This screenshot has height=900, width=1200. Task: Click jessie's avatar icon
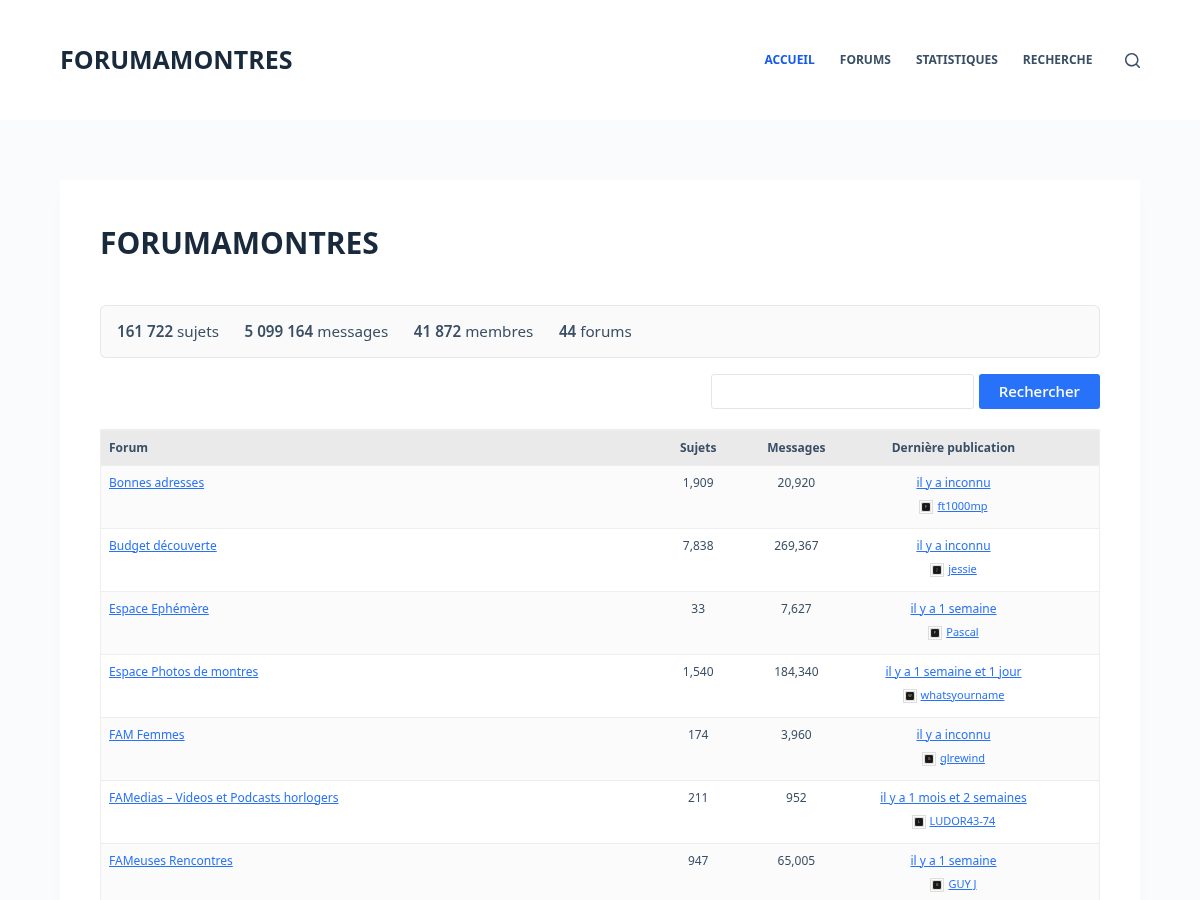click(x=937, y=570)
